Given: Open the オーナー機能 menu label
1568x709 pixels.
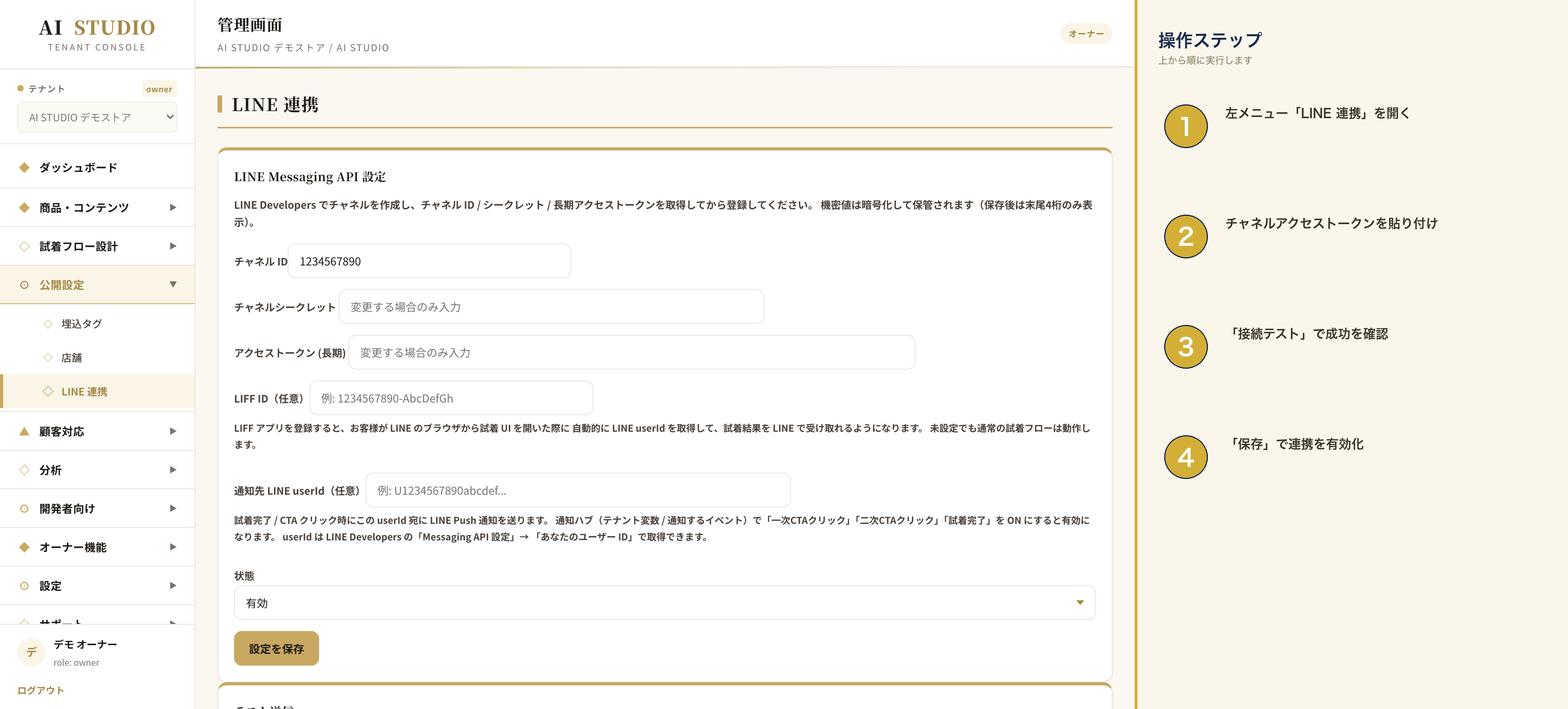Looking at the screenshot, I should 73,547.
